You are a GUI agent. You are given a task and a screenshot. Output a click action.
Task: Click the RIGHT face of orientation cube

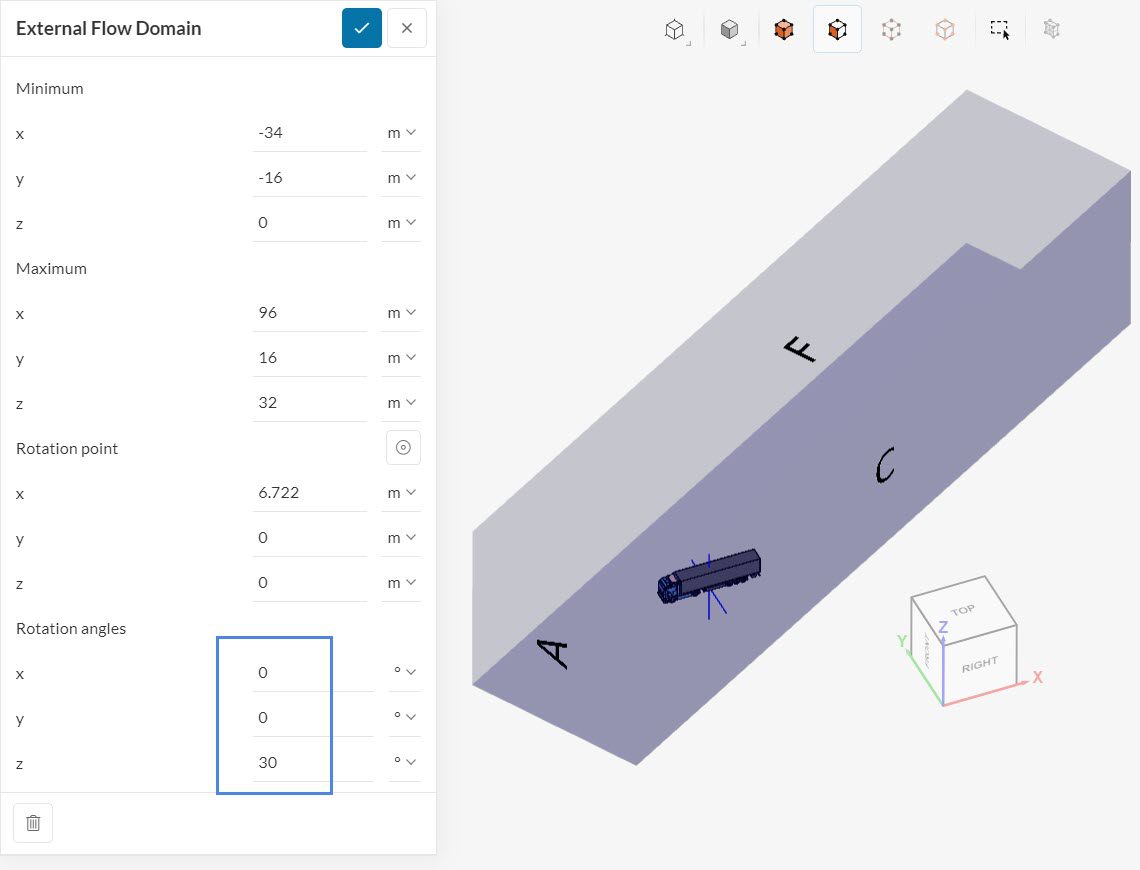[x=978, y=665]
